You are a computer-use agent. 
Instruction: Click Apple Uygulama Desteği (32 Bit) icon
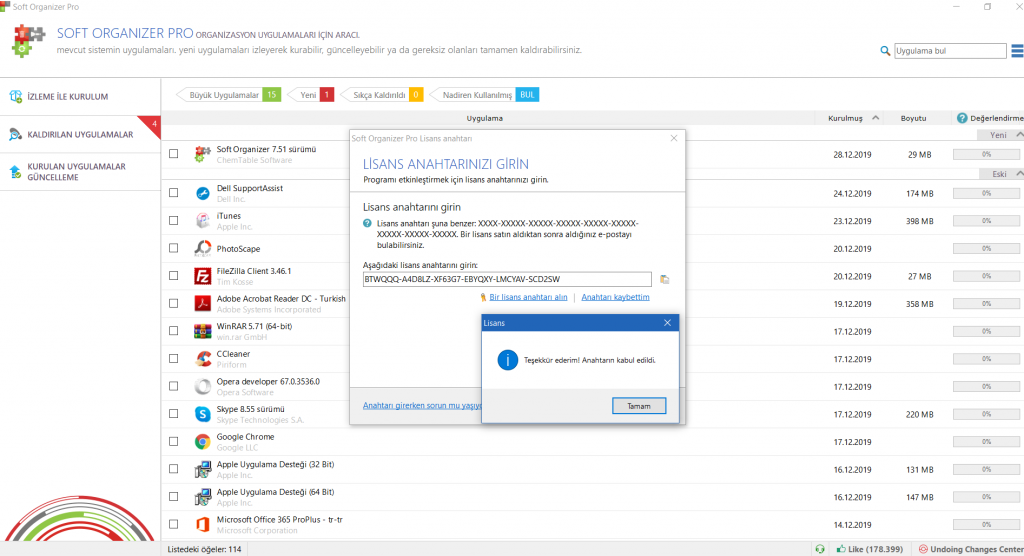202,469
